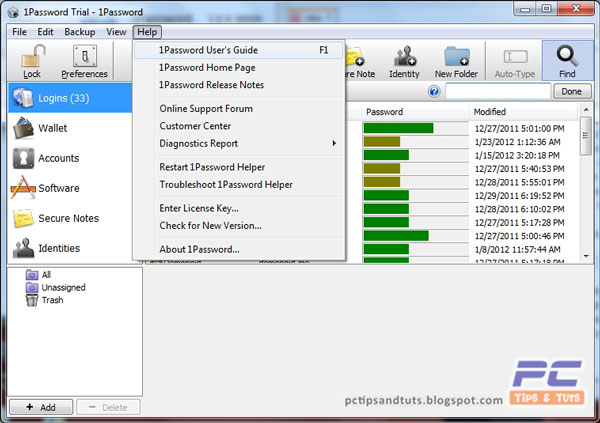Click the Add button at bottom left
Viewport: 600px width, 423px height.
point(41,407)
